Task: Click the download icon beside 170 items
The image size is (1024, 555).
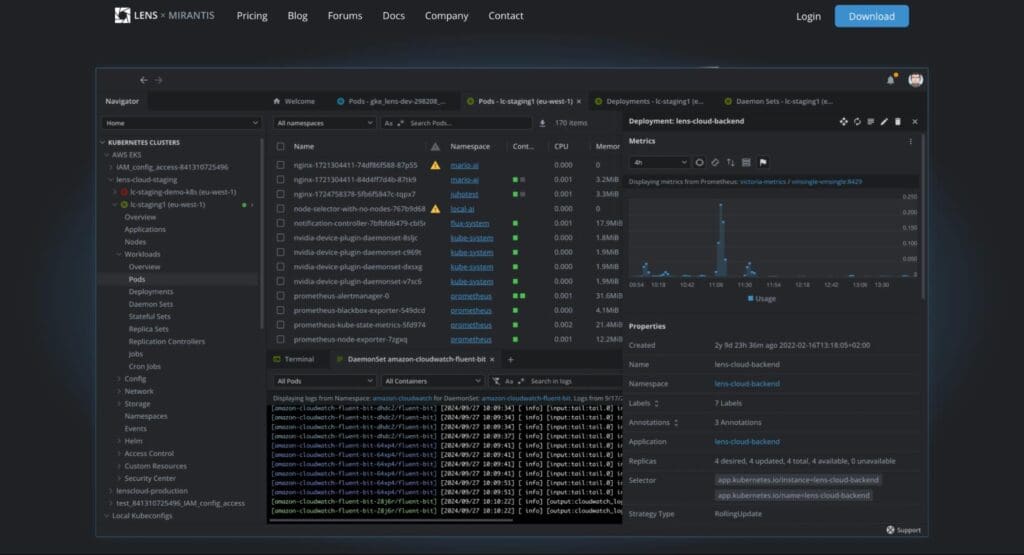Action: pyautogui.click(x=542, y=123)
